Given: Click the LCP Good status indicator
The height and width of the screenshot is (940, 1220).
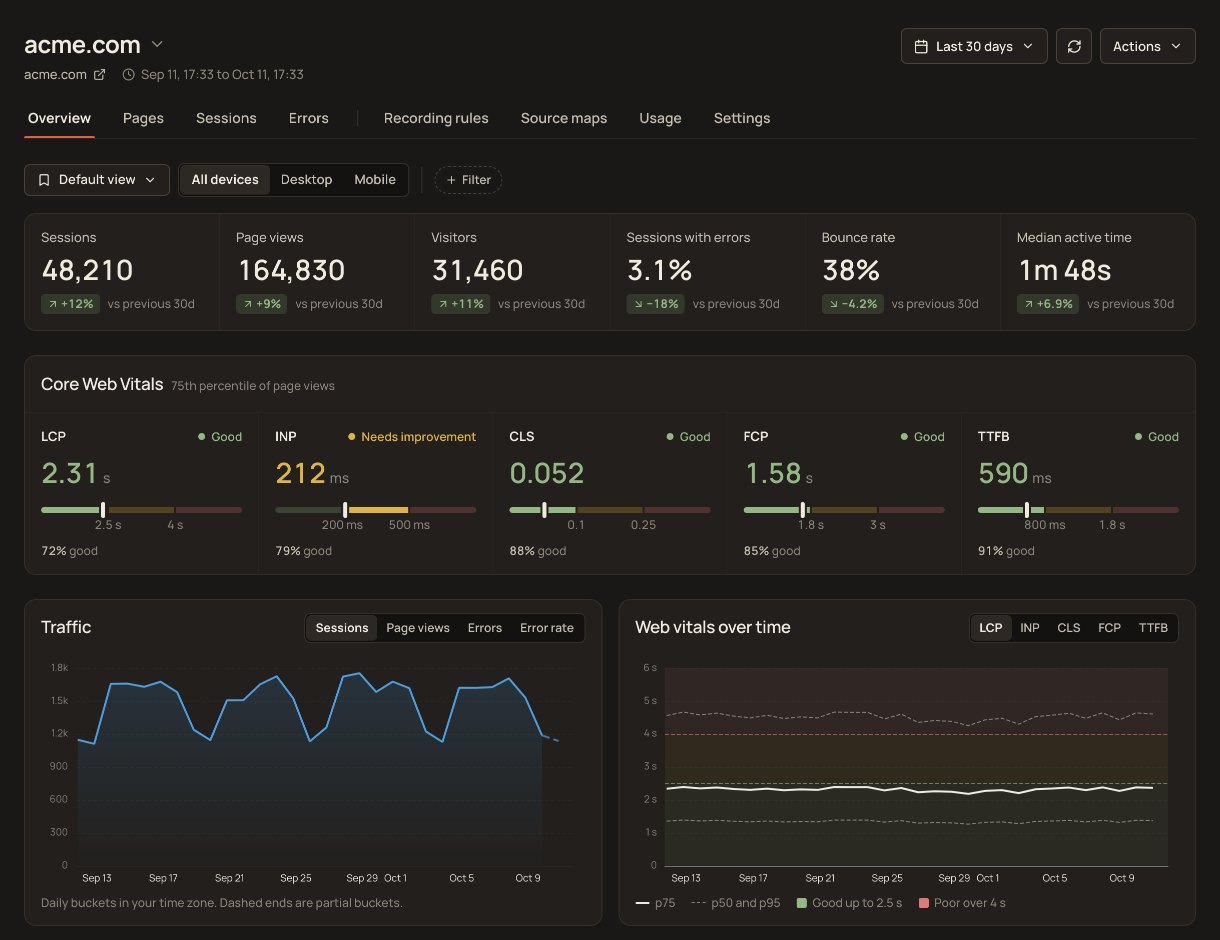Looking at the screenshot, I should point(220,437).
